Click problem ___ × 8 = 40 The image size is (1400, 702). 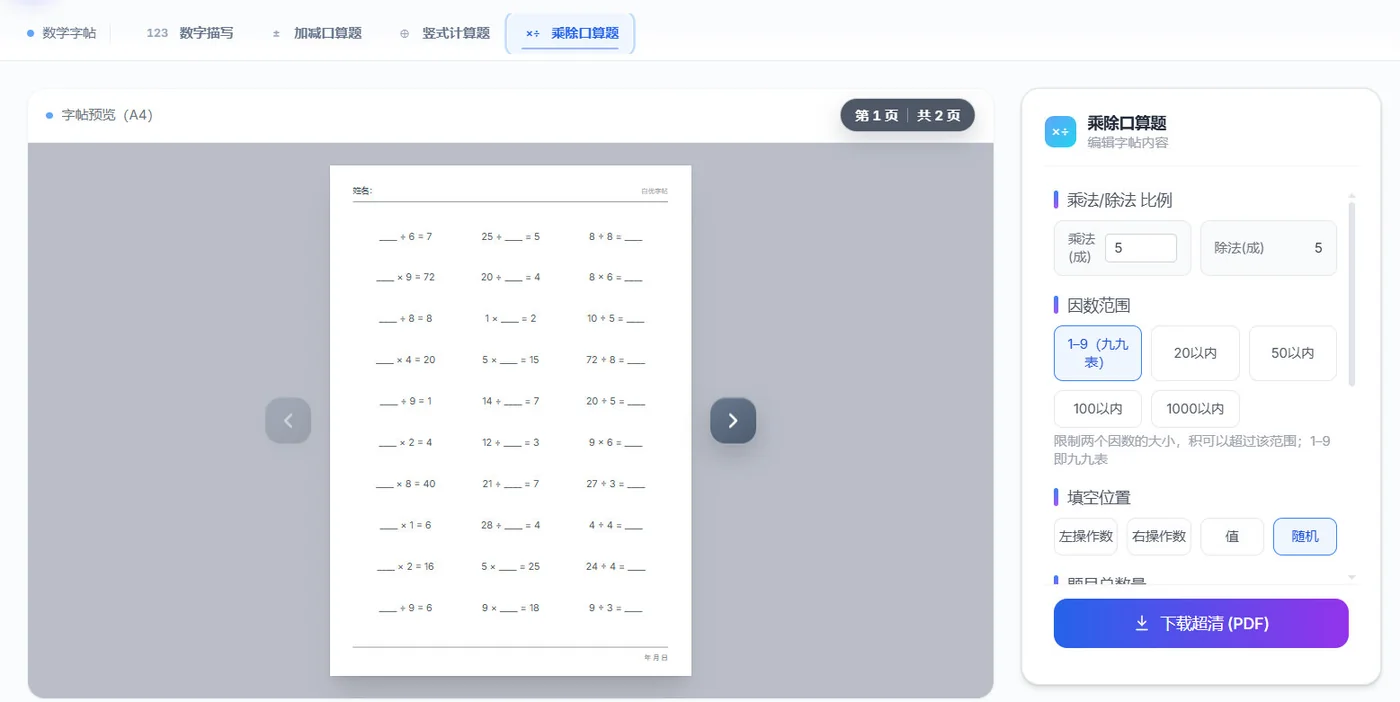click(x=406, y=484)
